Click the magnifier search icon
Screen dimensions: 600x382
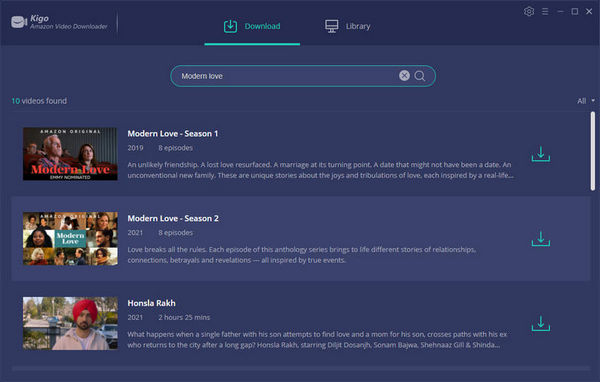click(420, 76)
